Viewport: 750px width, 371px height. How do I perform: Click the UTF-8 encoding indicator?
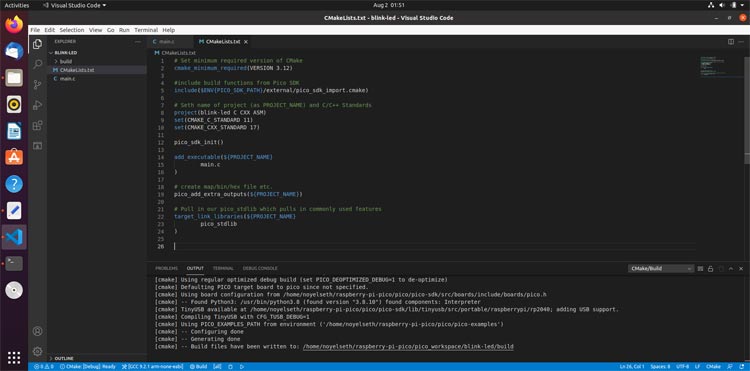click(x=683, y=367)
